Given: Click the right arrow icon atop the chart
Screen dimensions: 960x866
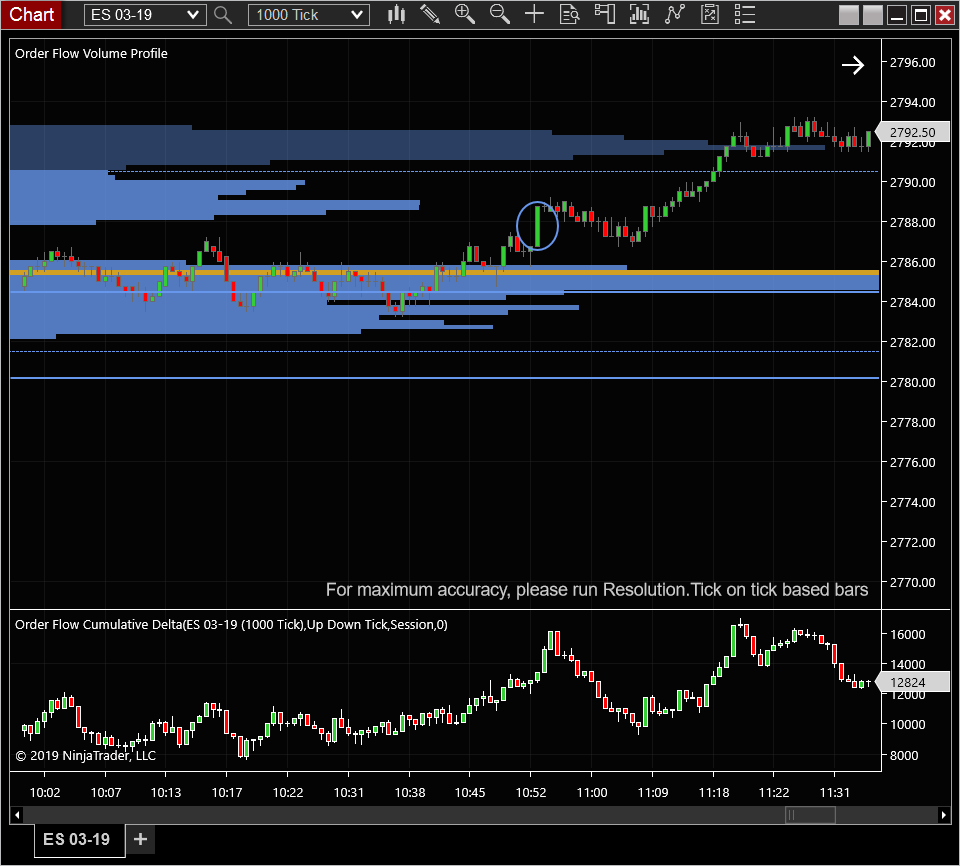Looking at the screenshot, I should pos(853,65).
